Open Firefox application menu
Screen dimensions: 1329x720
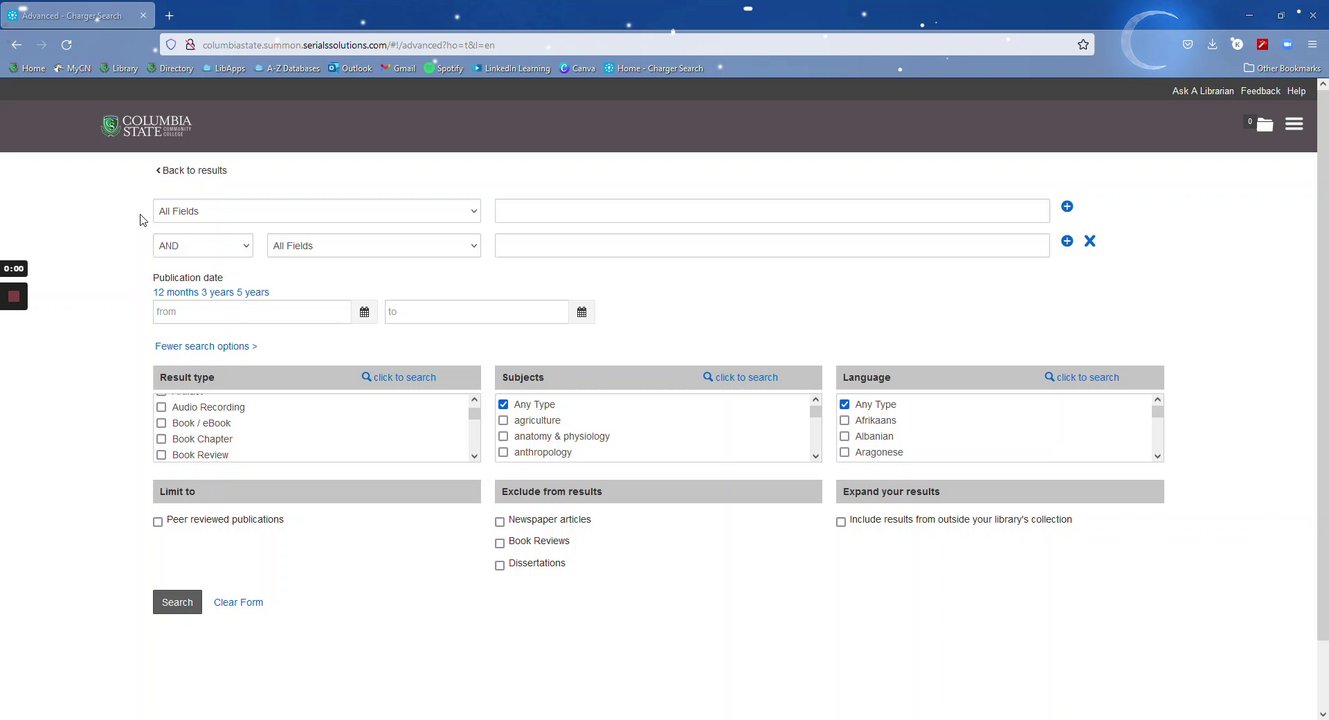coord(1312,45)
